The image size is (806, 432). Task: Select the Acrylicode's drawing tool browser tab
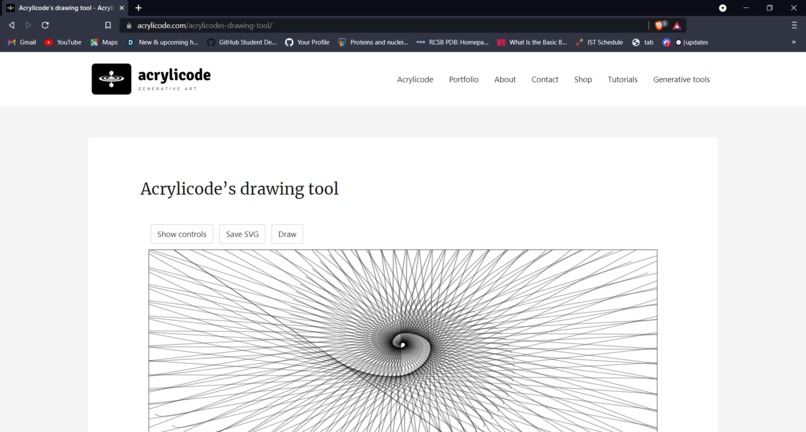[66, 8]
